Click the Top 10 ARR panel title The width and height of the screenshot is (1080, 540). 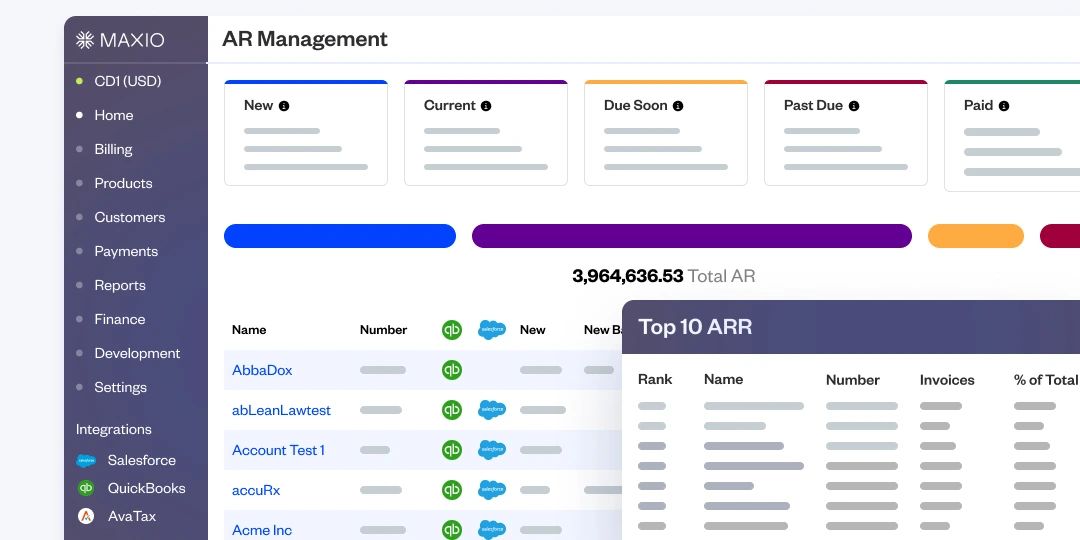tap(695, 327)
